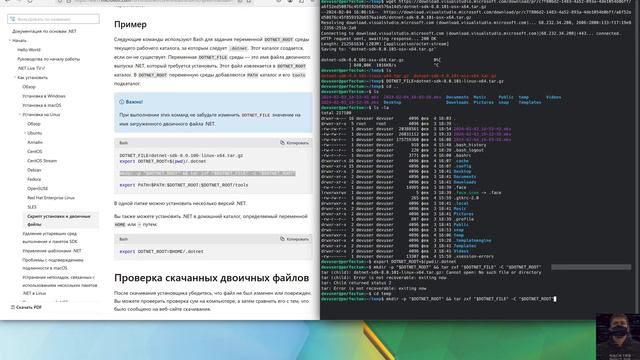Image resolution: width=640 pixels, height=360 pixels.
Task: Select 'Debian' in the sidebar
Action: [34, 170]
